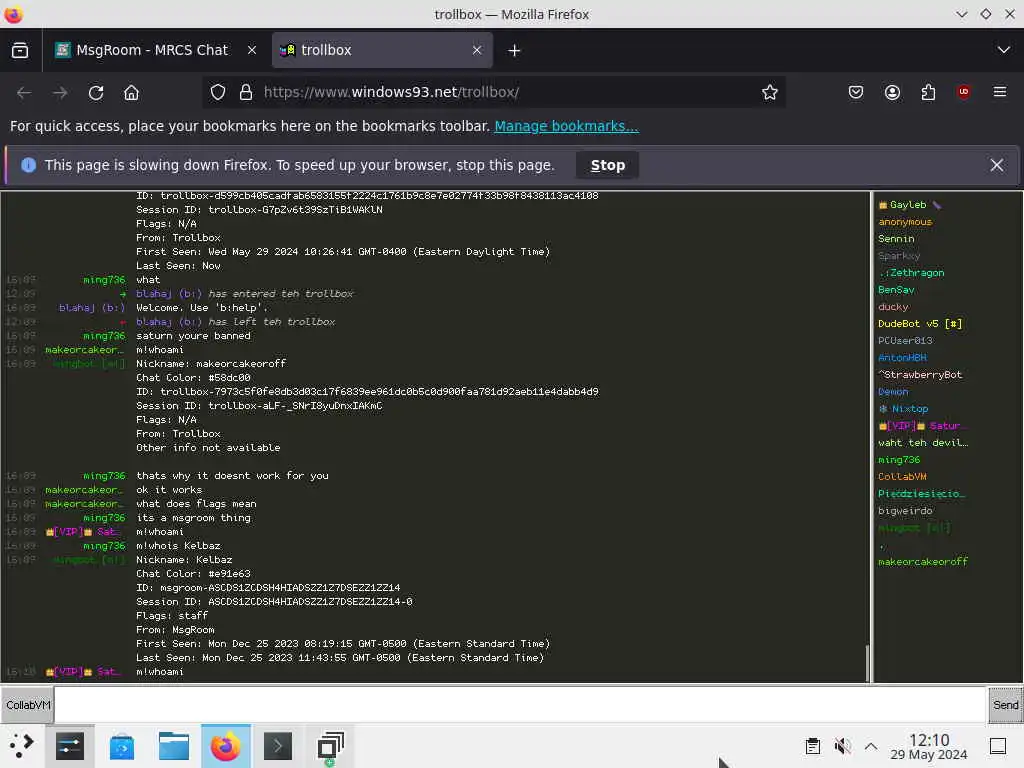Select user Demon in the user list
The image size is (1024, 768).
tap(893, 392)
